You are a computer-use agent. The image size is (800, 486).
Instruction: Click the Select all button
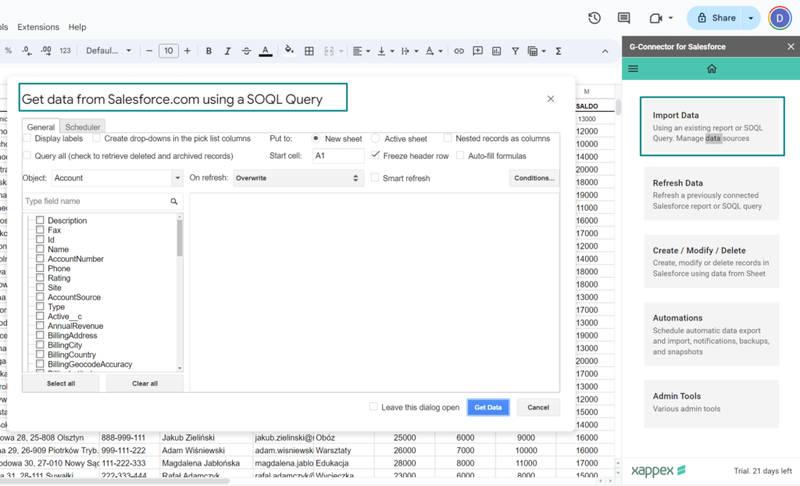(x=61, y=383)
